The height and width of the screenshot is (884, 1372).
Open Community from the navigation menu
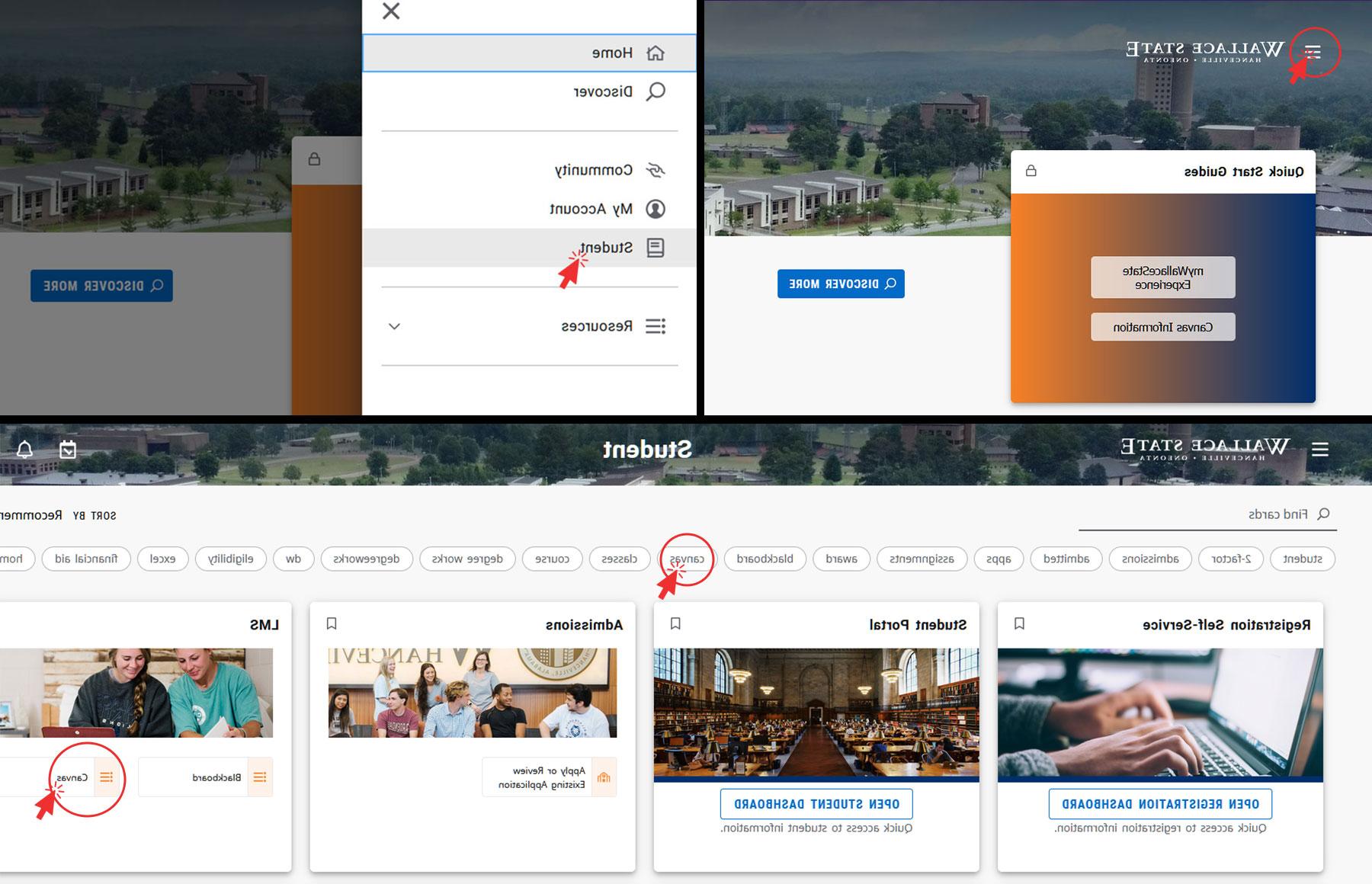[x=529, y=170]
